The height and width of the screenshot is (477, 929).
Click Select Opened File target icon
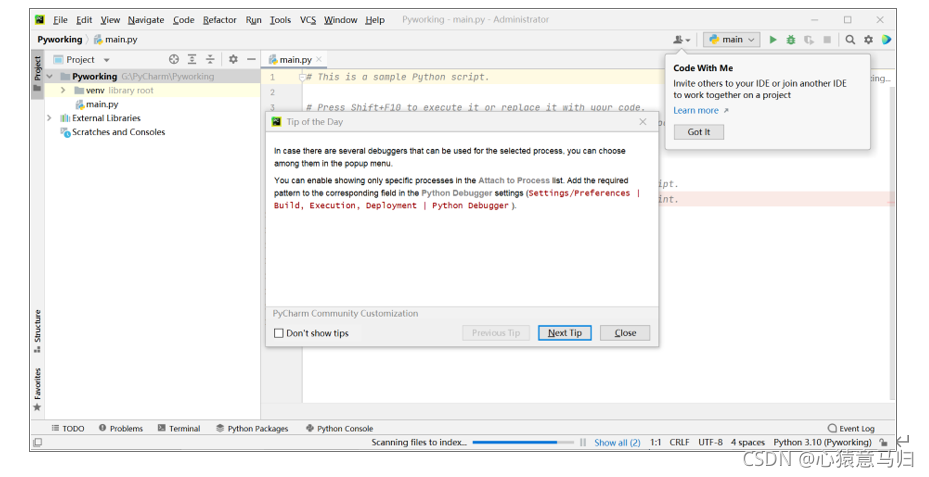click(174, 59)
